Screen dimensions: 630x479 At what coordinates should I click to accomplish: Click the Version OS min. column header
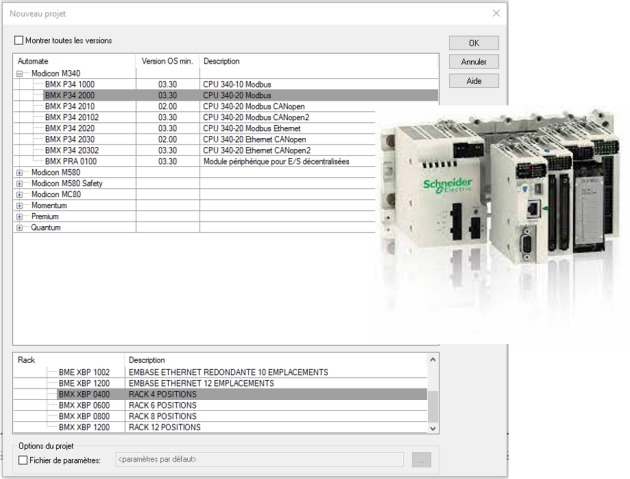click(x=168, y=61)
